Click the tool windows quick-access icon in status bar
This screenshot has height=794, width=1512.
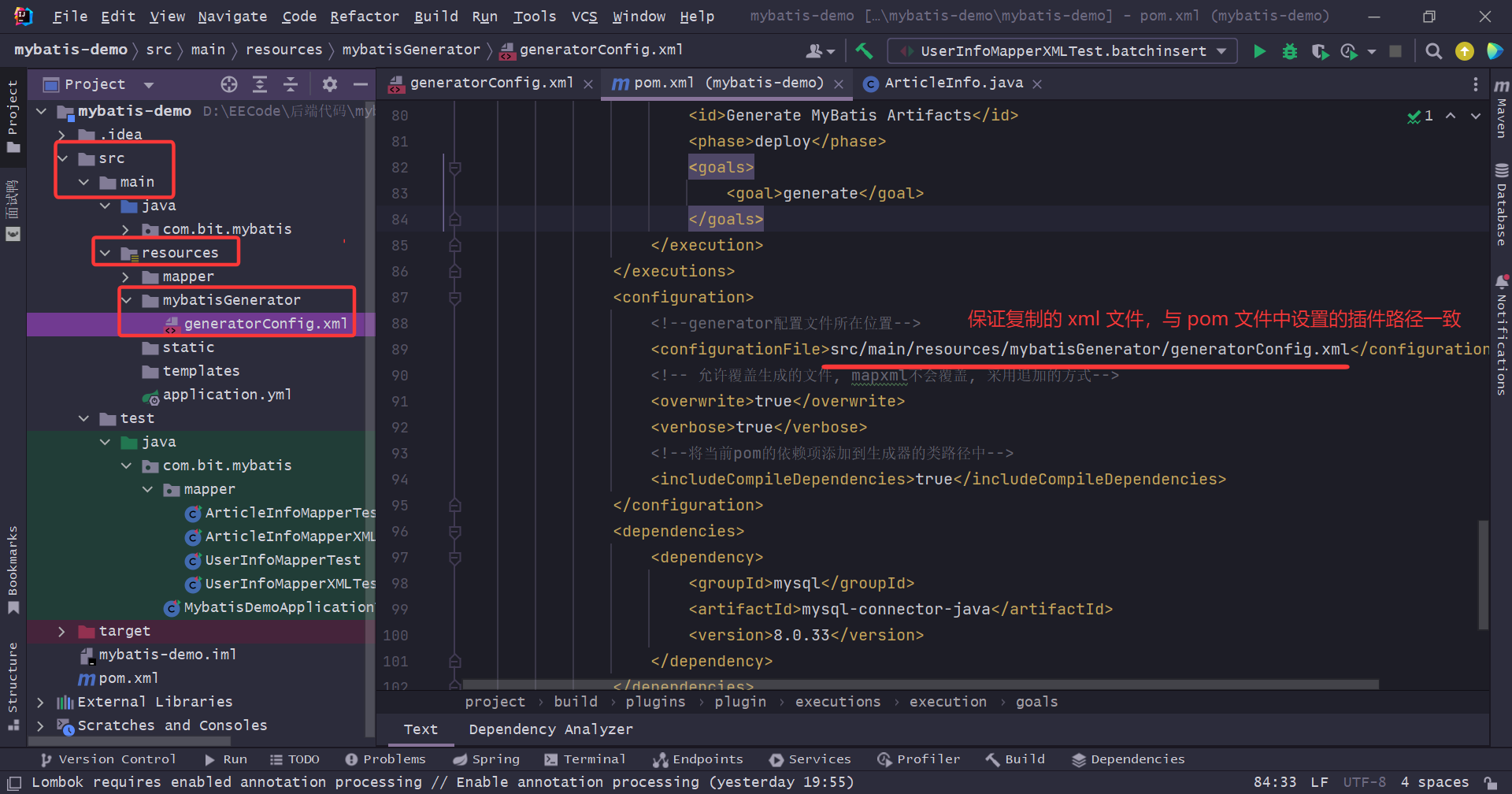[x=14, y=782]
